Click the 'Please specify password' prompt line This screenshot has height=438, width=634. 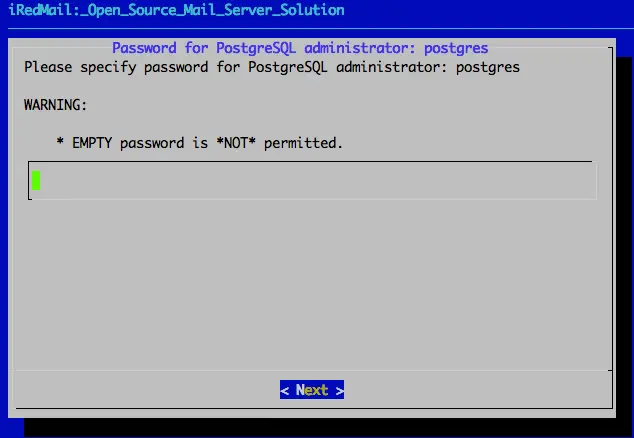(x=272, y=67)
